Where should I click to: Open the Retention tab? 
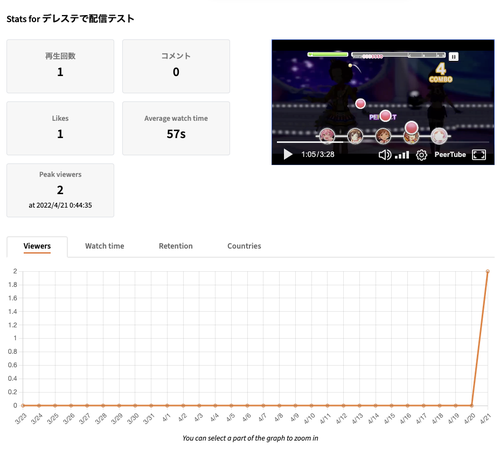pyautogui.click(x=176, y=246)
